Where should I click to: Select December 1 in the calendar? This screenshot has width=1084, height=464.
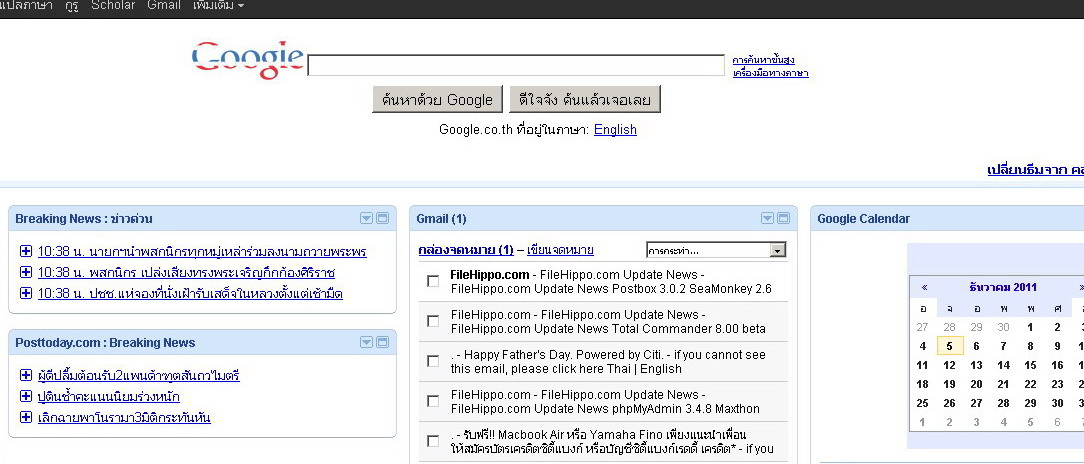(1030, 327)
